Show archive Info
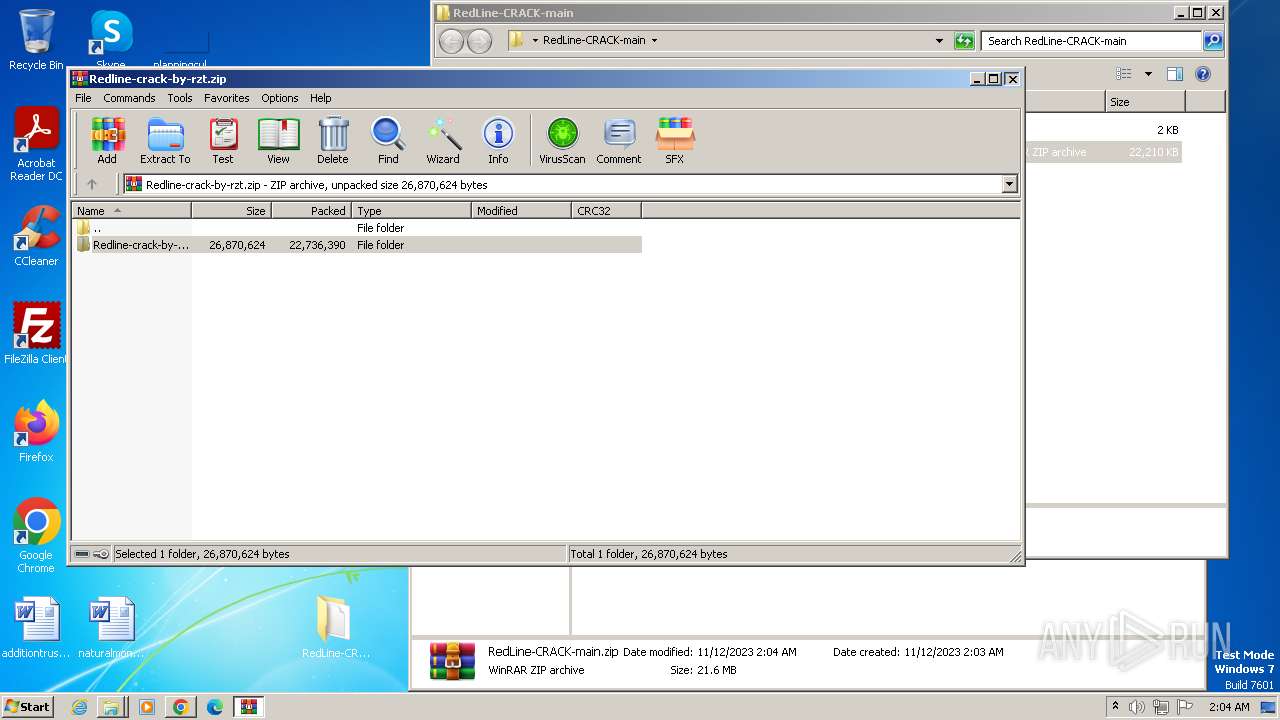 [498, 140]
